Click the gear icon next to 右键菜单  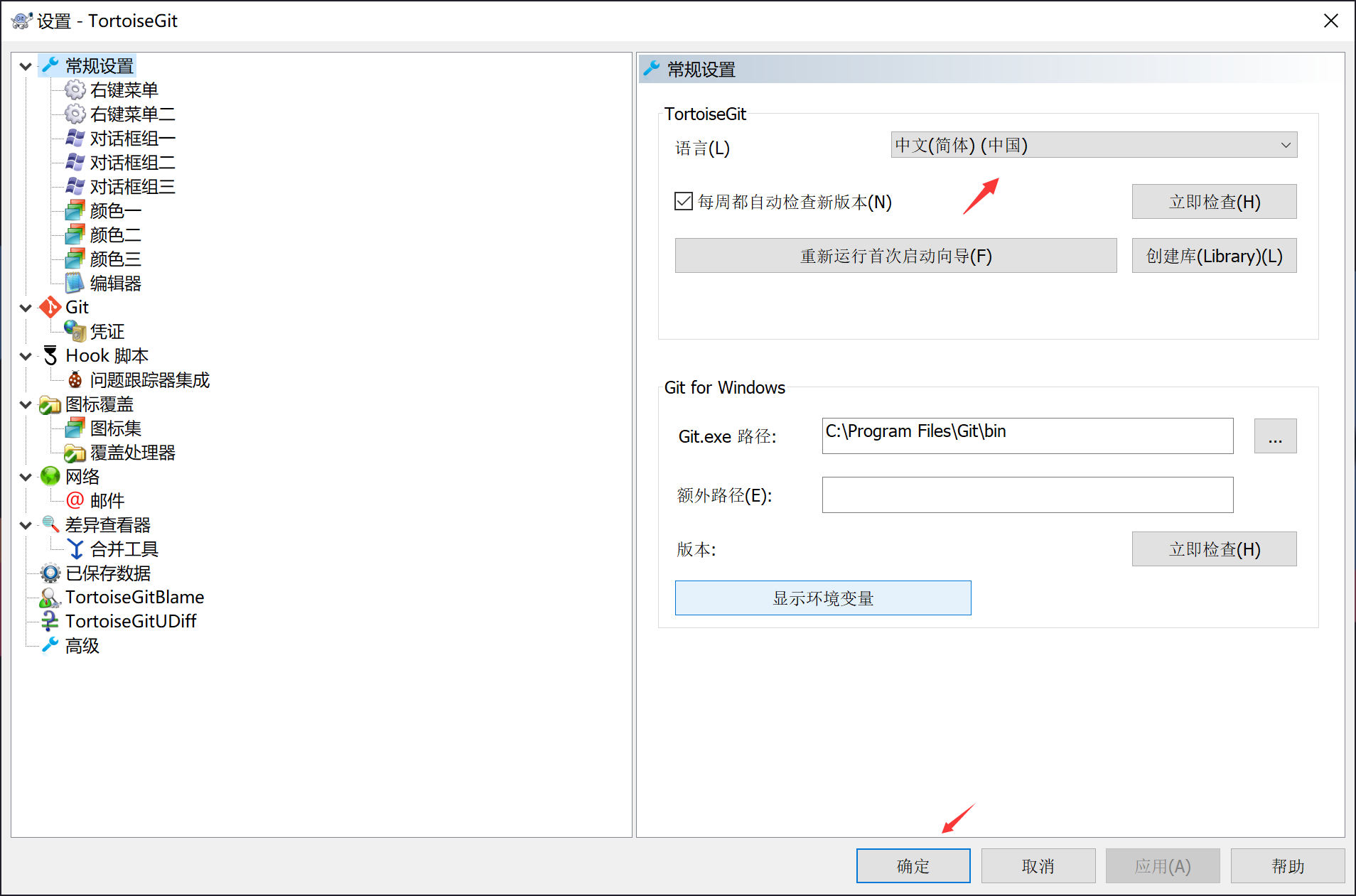[x=75, y=90]
